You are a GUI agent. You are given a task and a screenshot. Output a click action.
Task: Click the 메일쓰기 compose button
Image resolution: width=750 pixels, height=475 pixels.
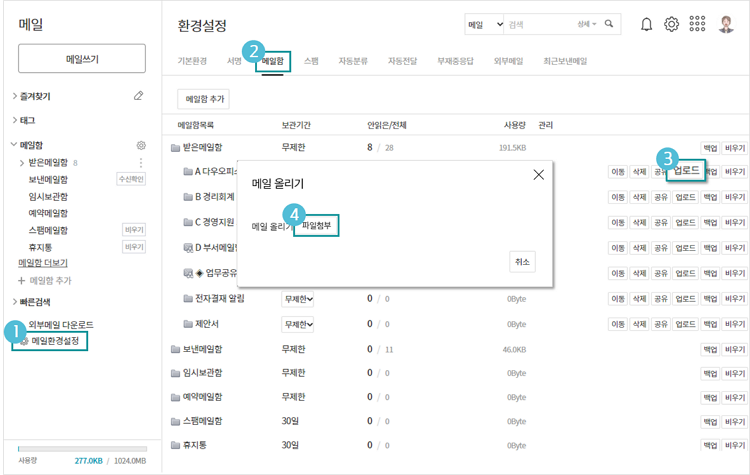(82, 59)
